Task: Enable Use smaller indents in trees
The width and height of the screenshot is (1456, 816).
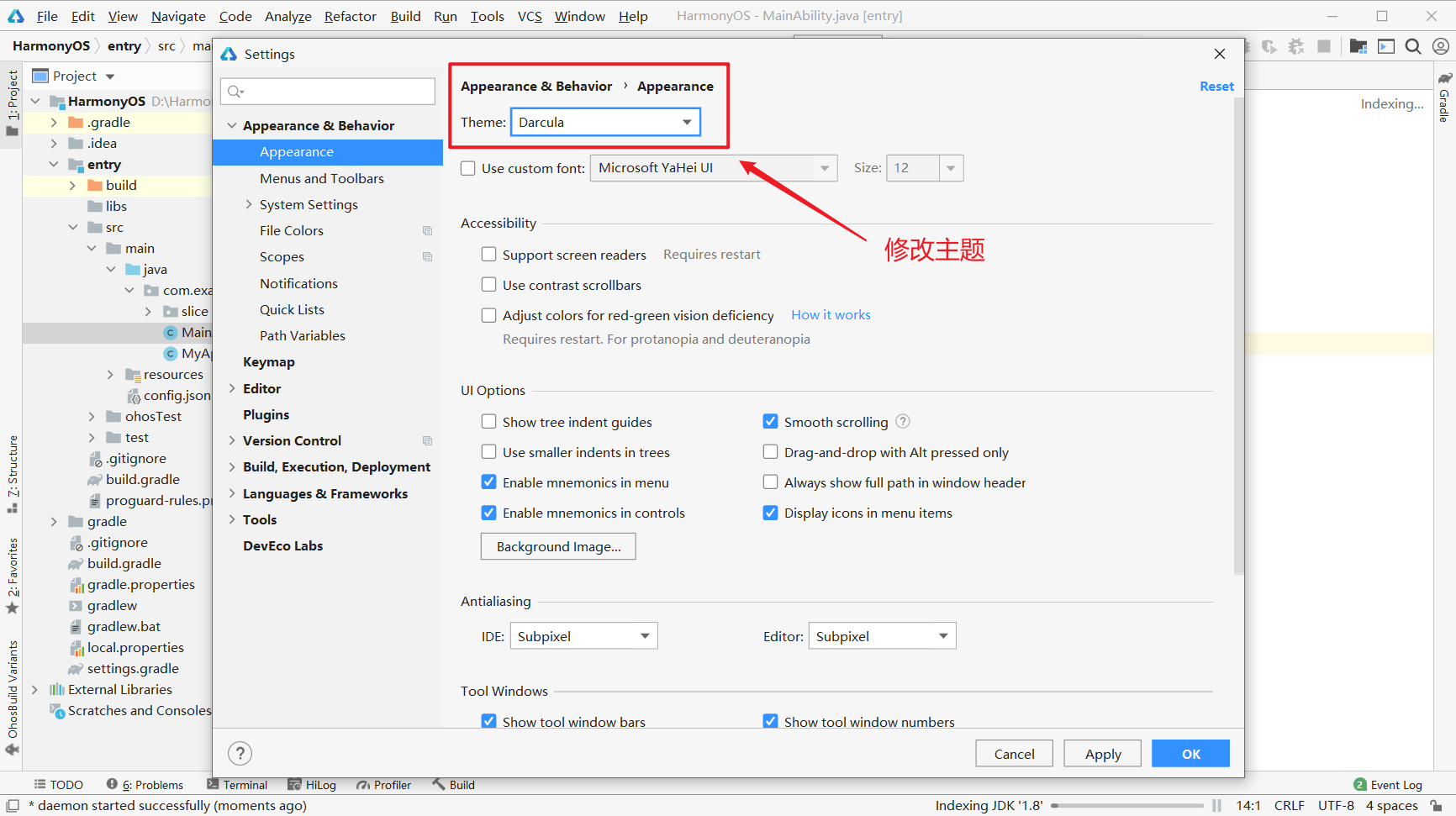Action: click(488, 451)
